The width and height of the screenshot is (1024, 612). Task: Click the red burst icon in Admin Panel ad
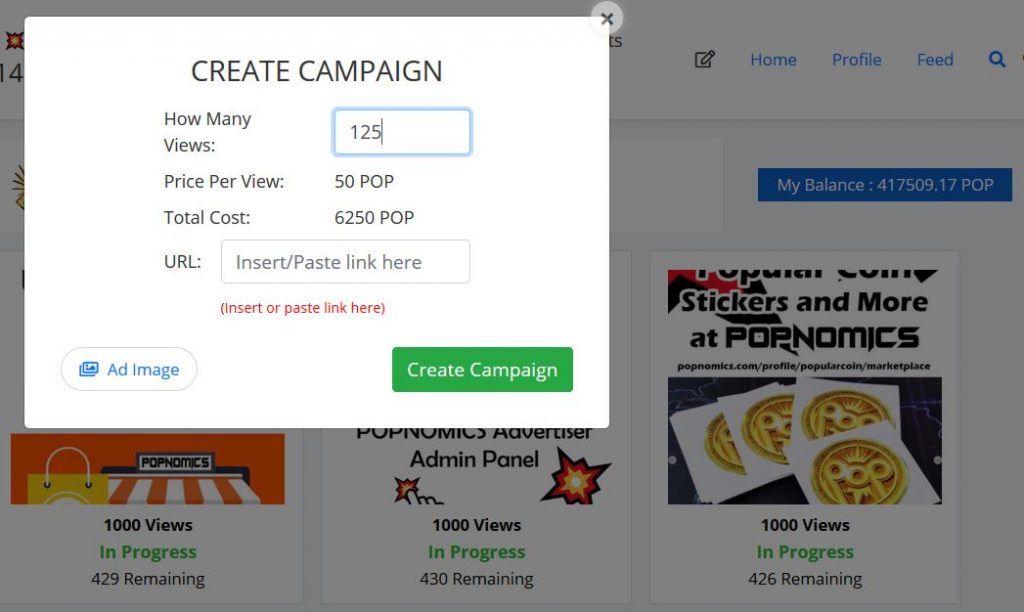click(x=575, y=477)
